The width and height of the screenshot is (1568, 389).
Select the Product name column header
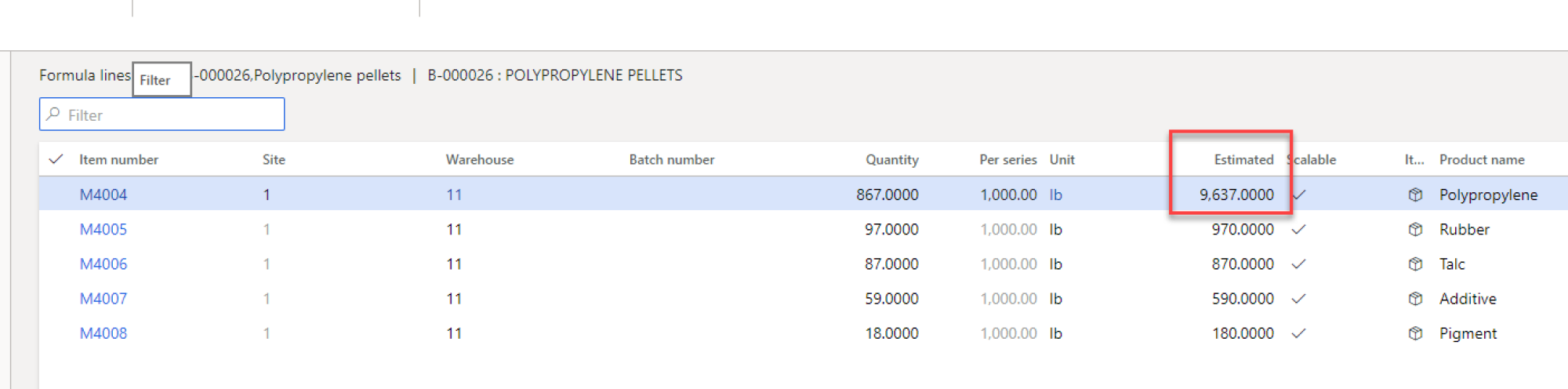tap(1482, 159)
